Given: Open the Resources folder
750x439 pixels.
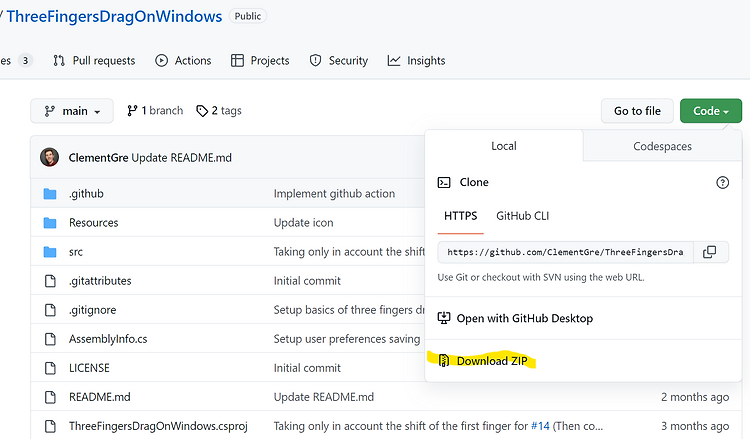Looking at the screenshot, I should tap(93, 223).
